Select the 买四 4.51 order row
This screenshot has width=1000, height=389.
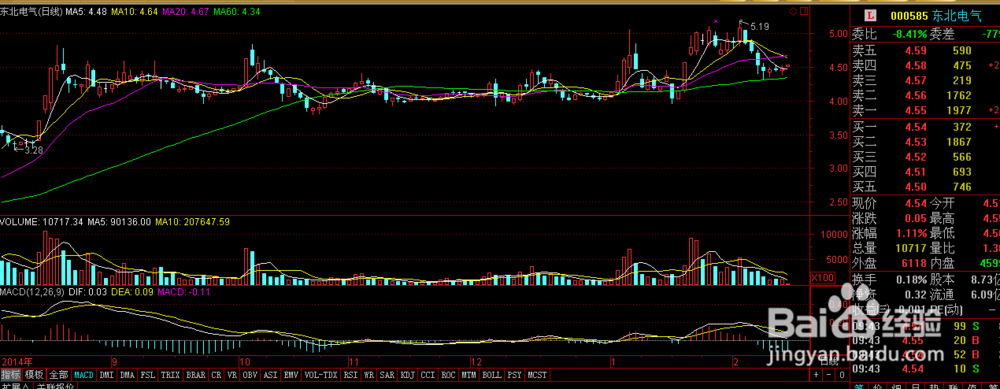(x=926, y=172)
